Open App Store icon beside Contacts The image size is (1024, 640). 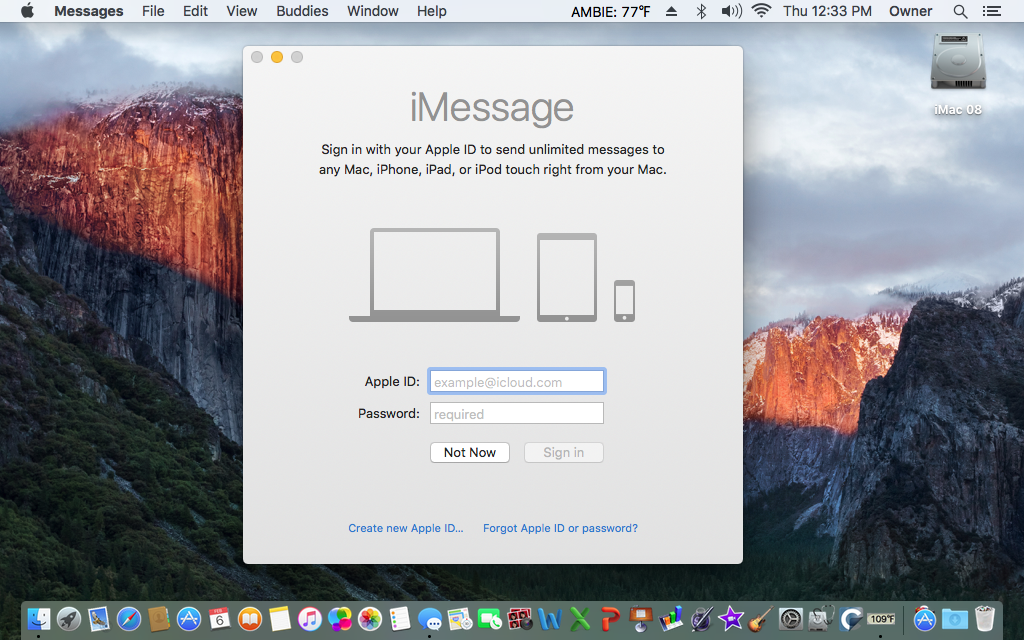189,618
